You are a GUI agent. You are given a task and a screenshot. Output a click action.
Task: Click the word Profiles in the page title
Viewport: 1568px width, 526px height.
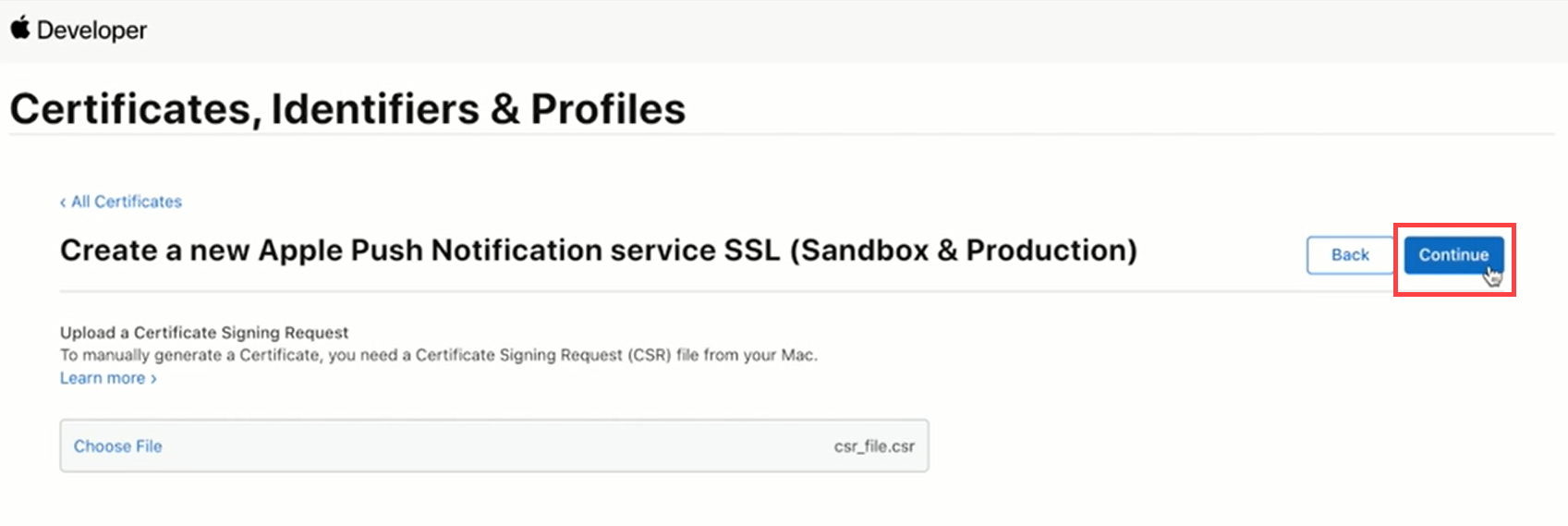coord(608,109)
